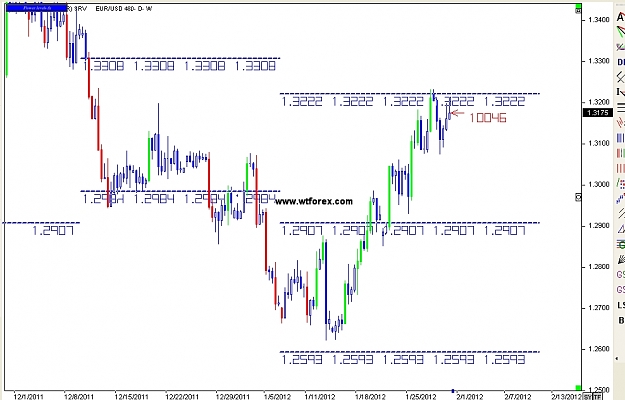
Task: Select the text annotation A tool
Action: point(621,17)
